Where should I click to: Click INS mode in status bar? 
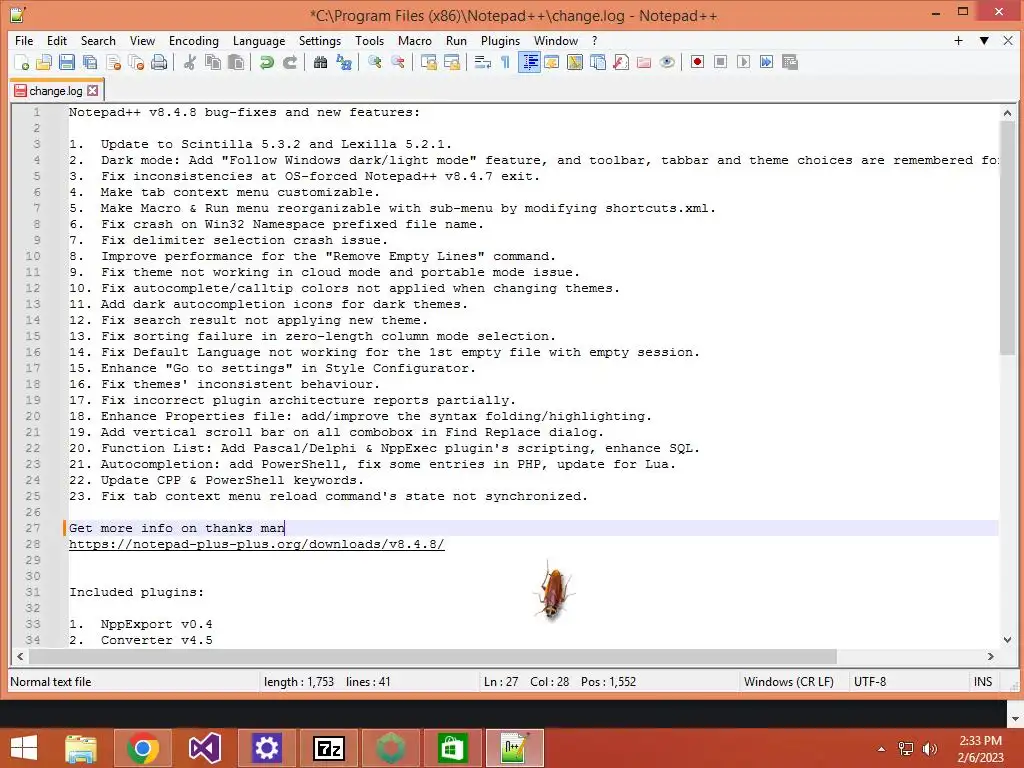tap(983, 682)
